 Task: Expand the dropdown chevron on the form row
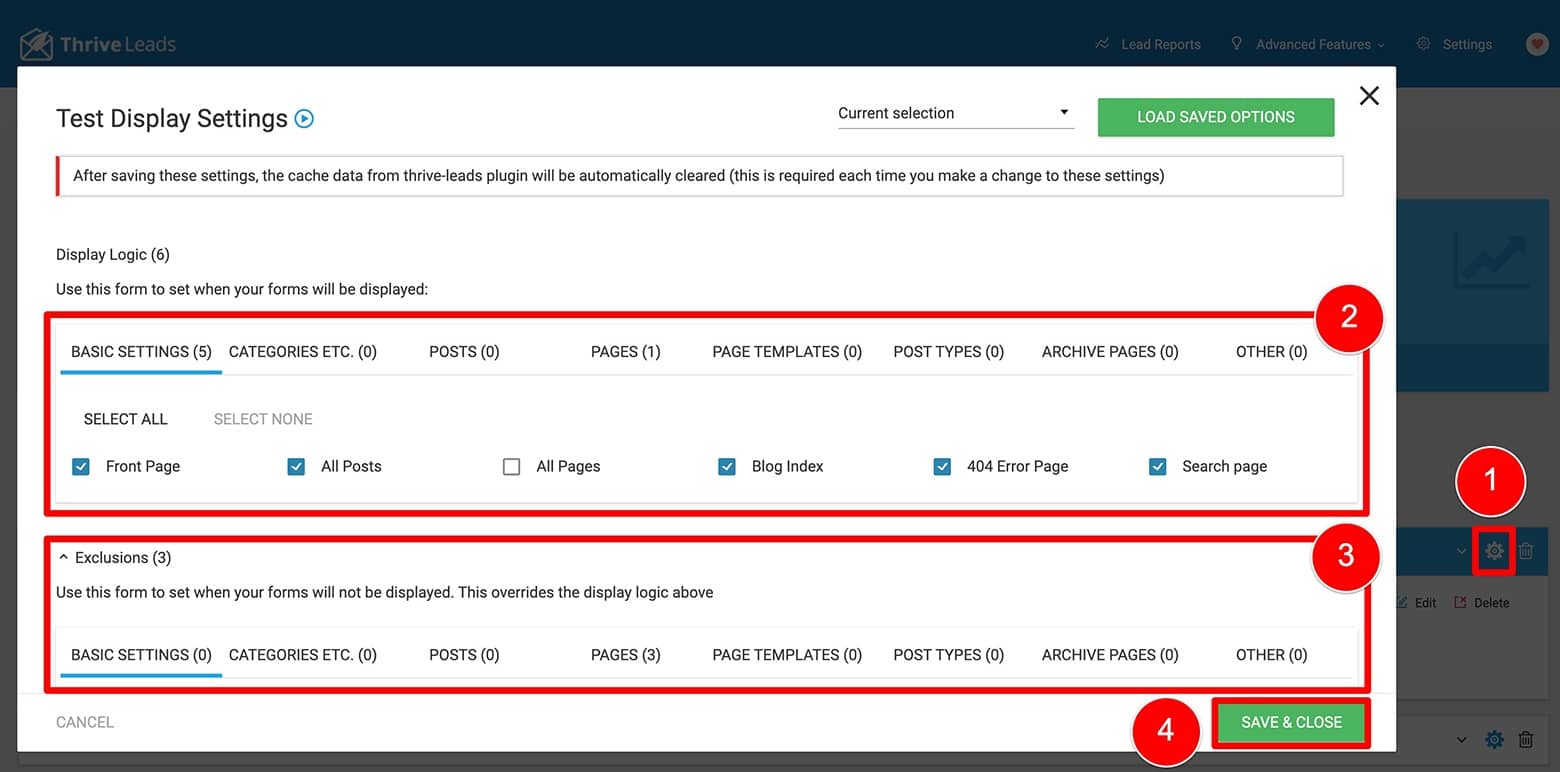coord(1460,551)
